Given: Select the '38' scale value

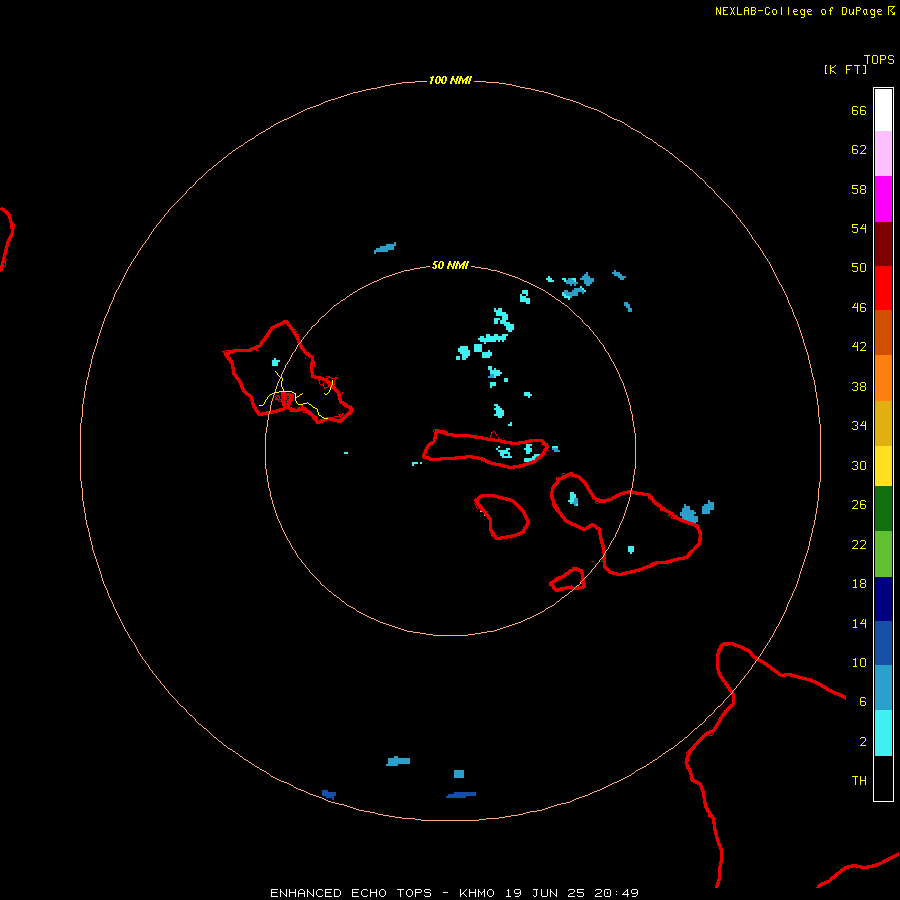Looking at the screenshot, I should (859, 387).
